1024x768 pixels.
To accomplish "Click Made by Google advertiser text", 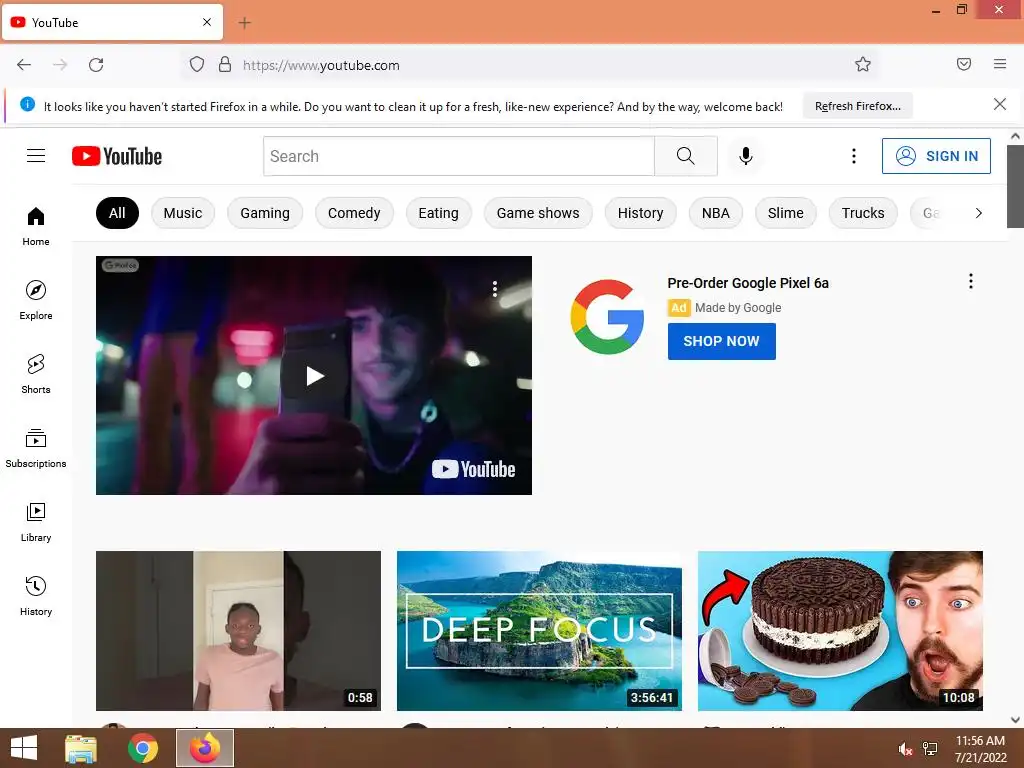I will 738,308.
